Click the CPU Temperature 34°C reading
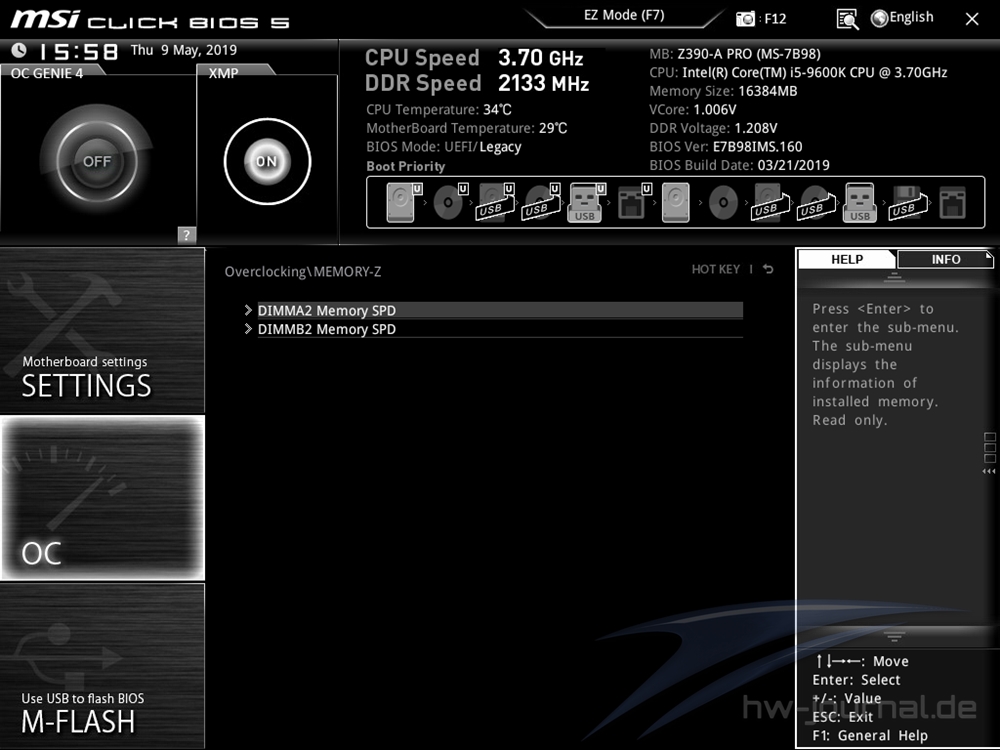1000x750 pixels. point(439,110)
